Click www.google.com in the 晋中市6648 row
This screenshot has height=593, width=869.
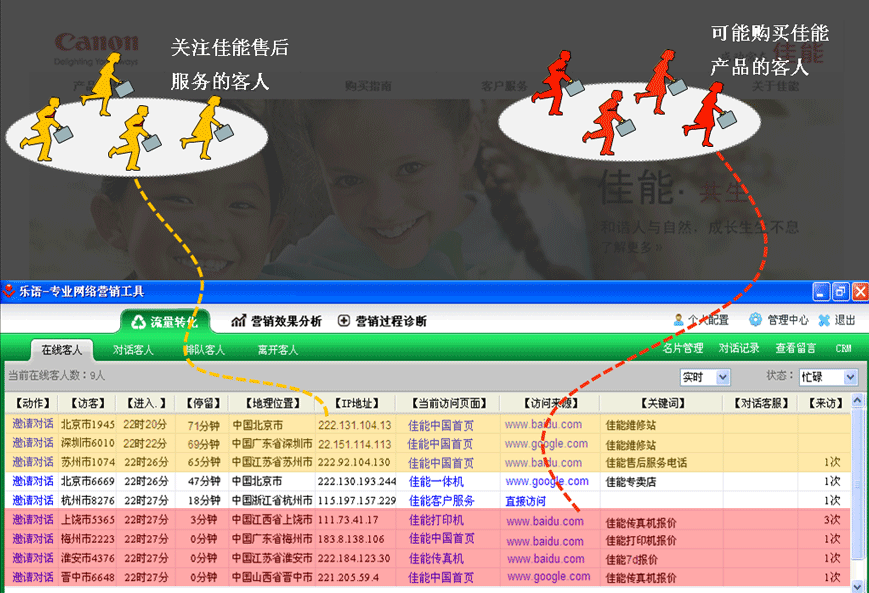click(x=549, y=576)
